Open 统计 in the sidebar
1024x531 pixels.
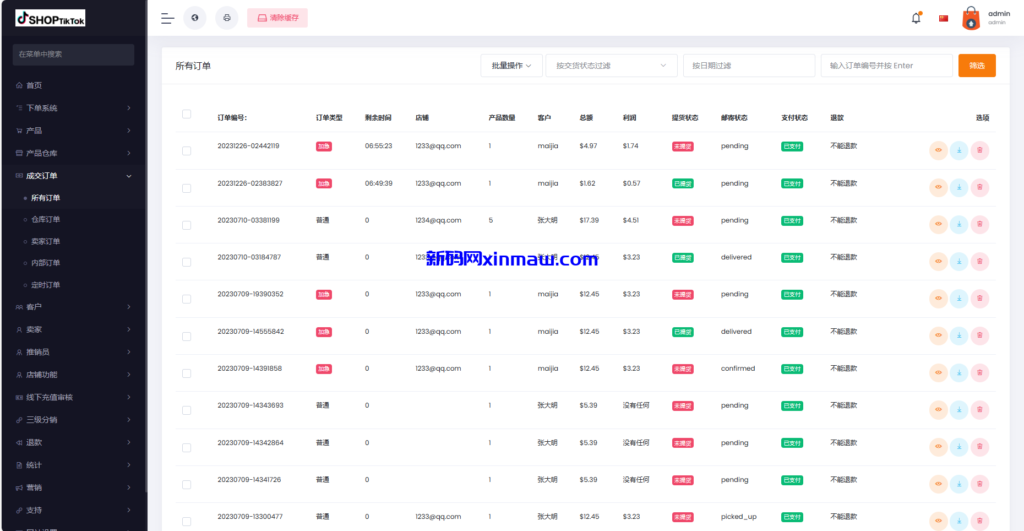[x=73, y=465]
